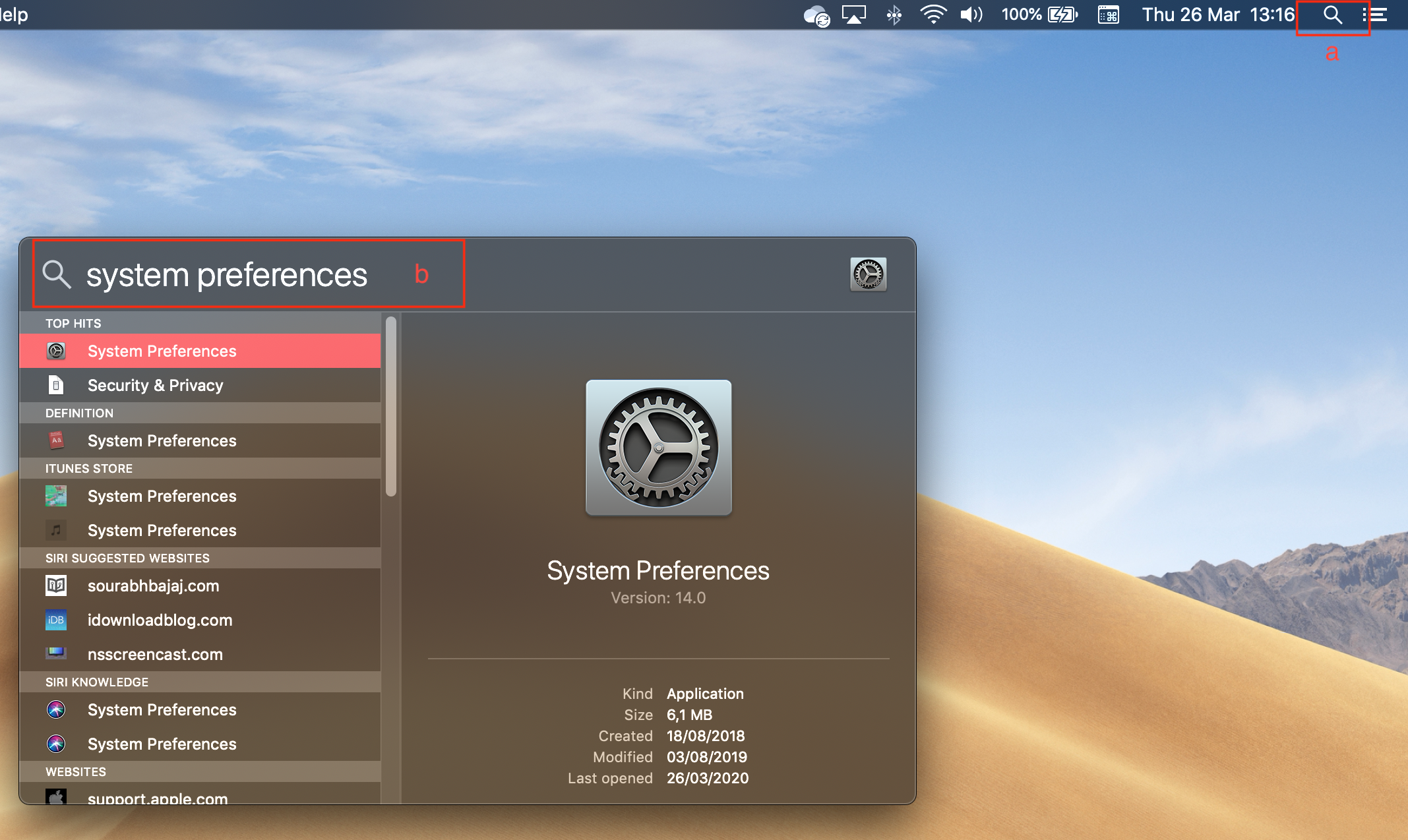This screenshot has width=1408, height=840.
Task: Click the 'SIRI KNOWLEDGE' section header
Action: [x=97, y=682]
